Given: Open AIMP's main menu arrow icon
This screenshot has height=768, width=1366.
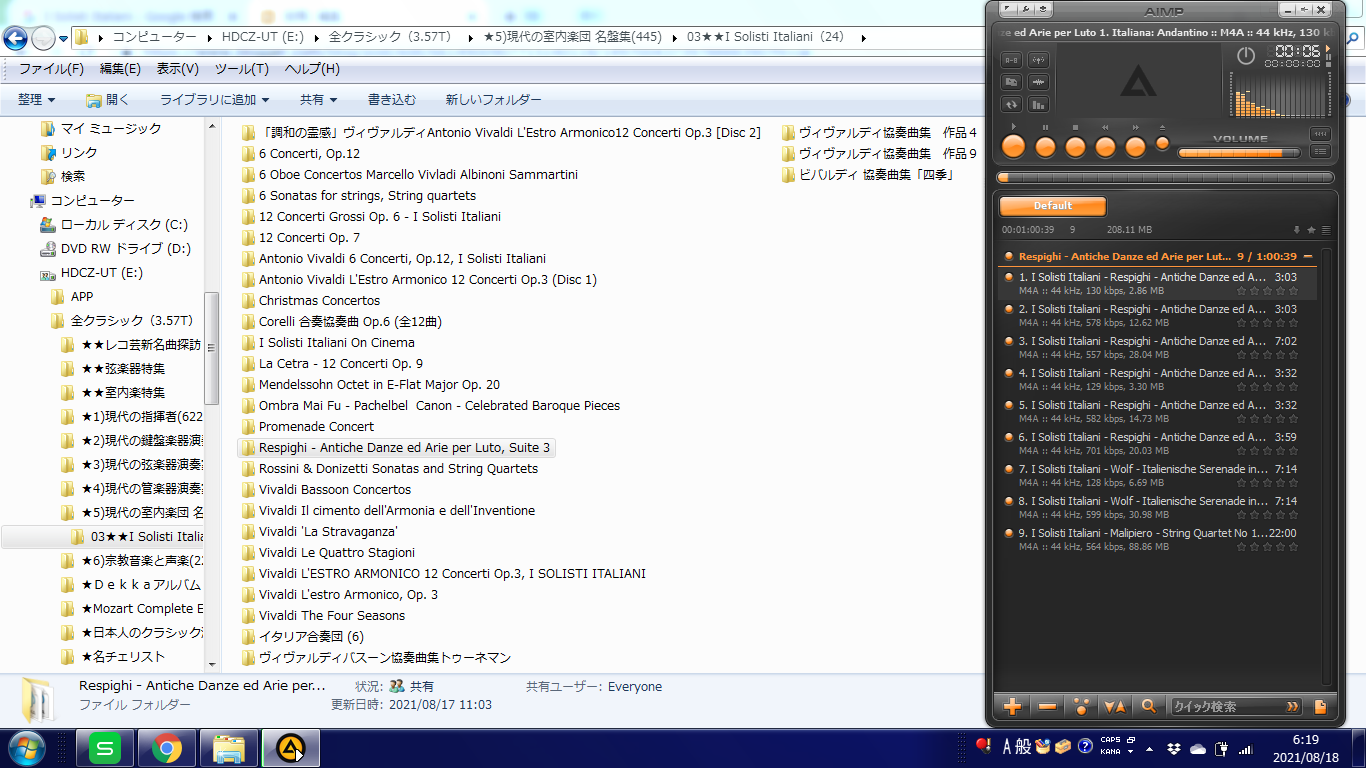Looking at the screenshot, I should point(1007,9).
